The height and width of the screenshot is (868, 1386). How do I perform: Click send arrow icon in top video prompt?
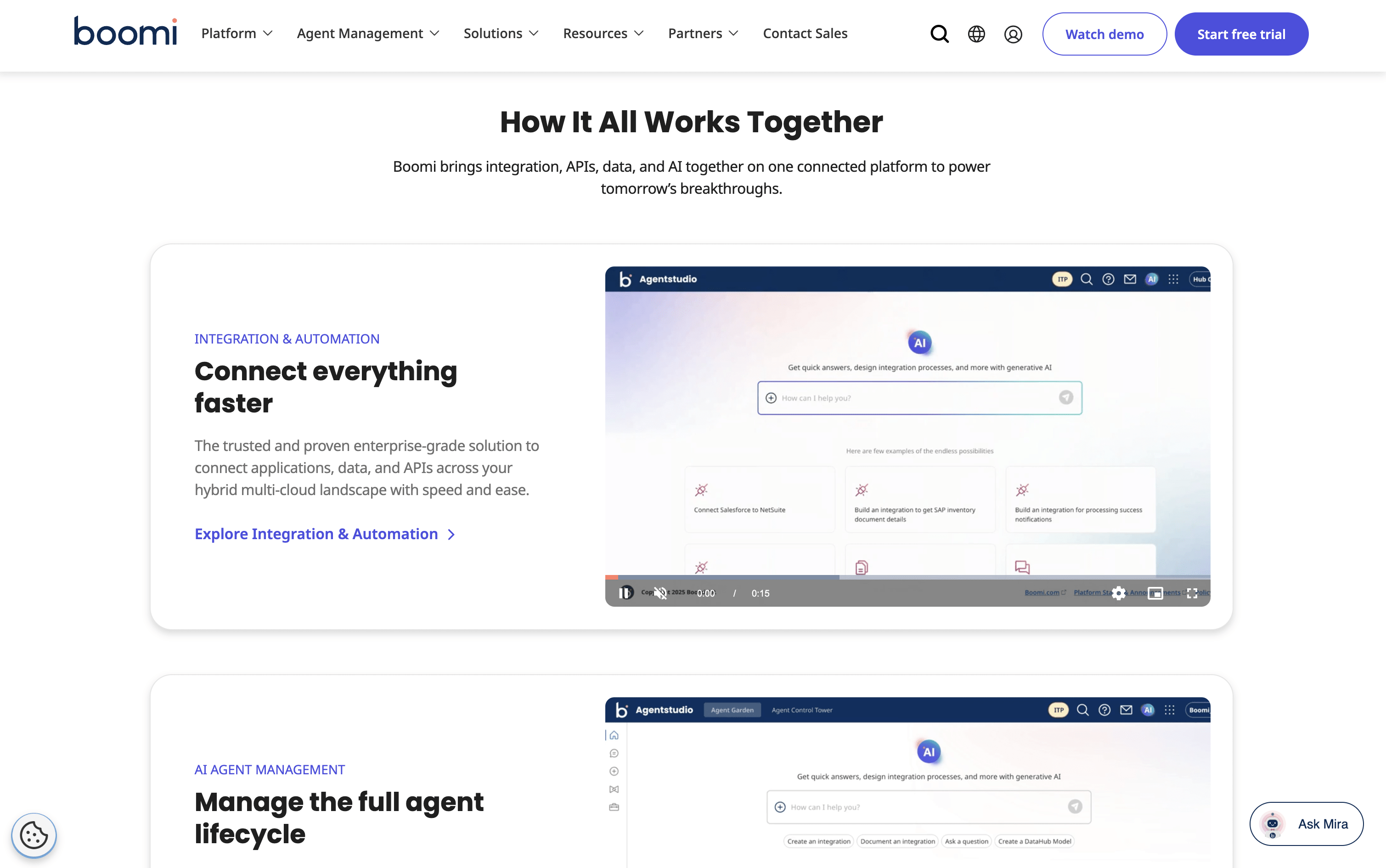1066,397
